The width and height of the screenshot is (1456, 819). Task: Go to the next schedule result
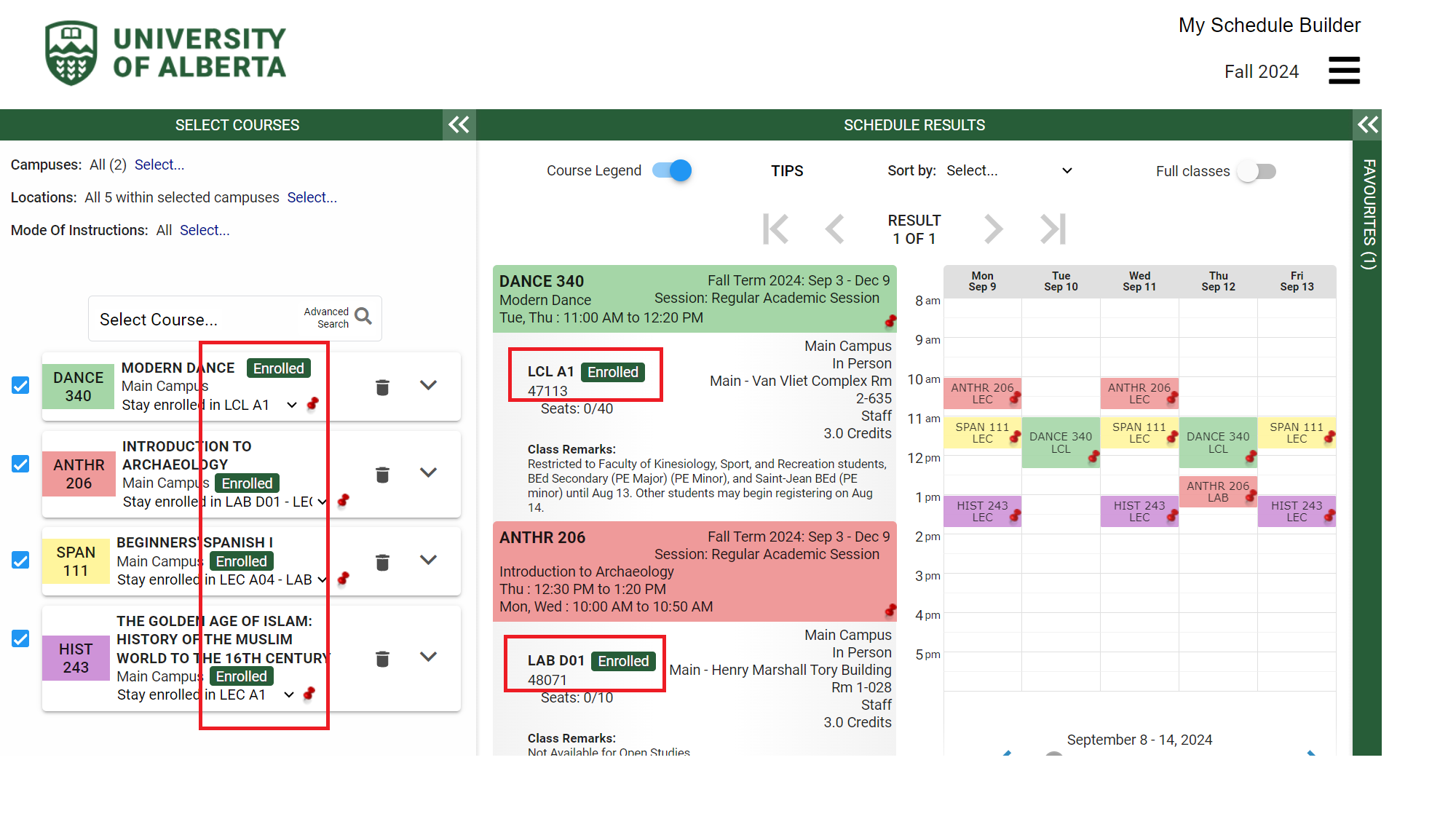click(x=993, y=229)
